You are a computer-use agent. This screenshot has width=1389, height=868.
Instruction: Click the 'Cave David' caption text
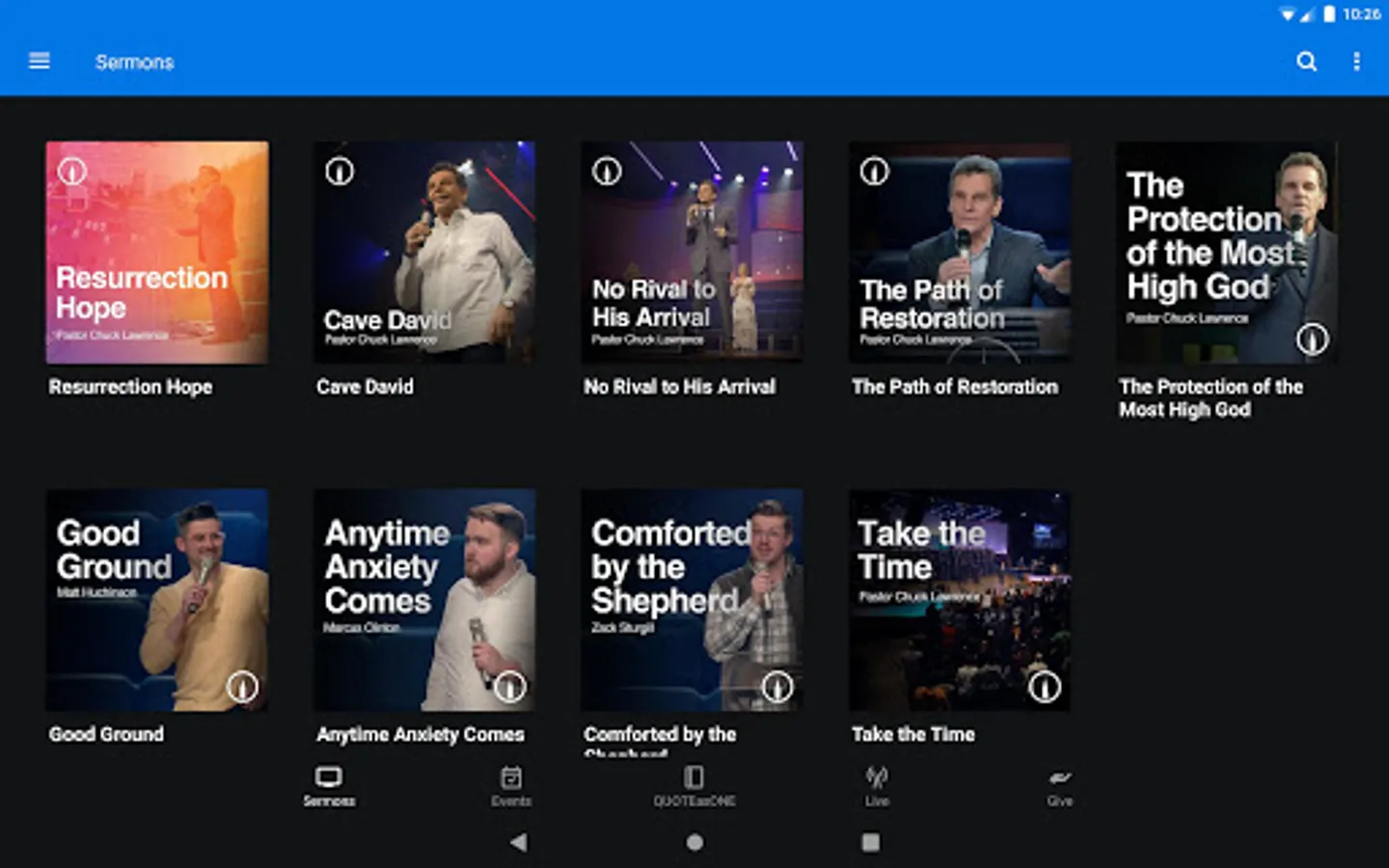365,387
